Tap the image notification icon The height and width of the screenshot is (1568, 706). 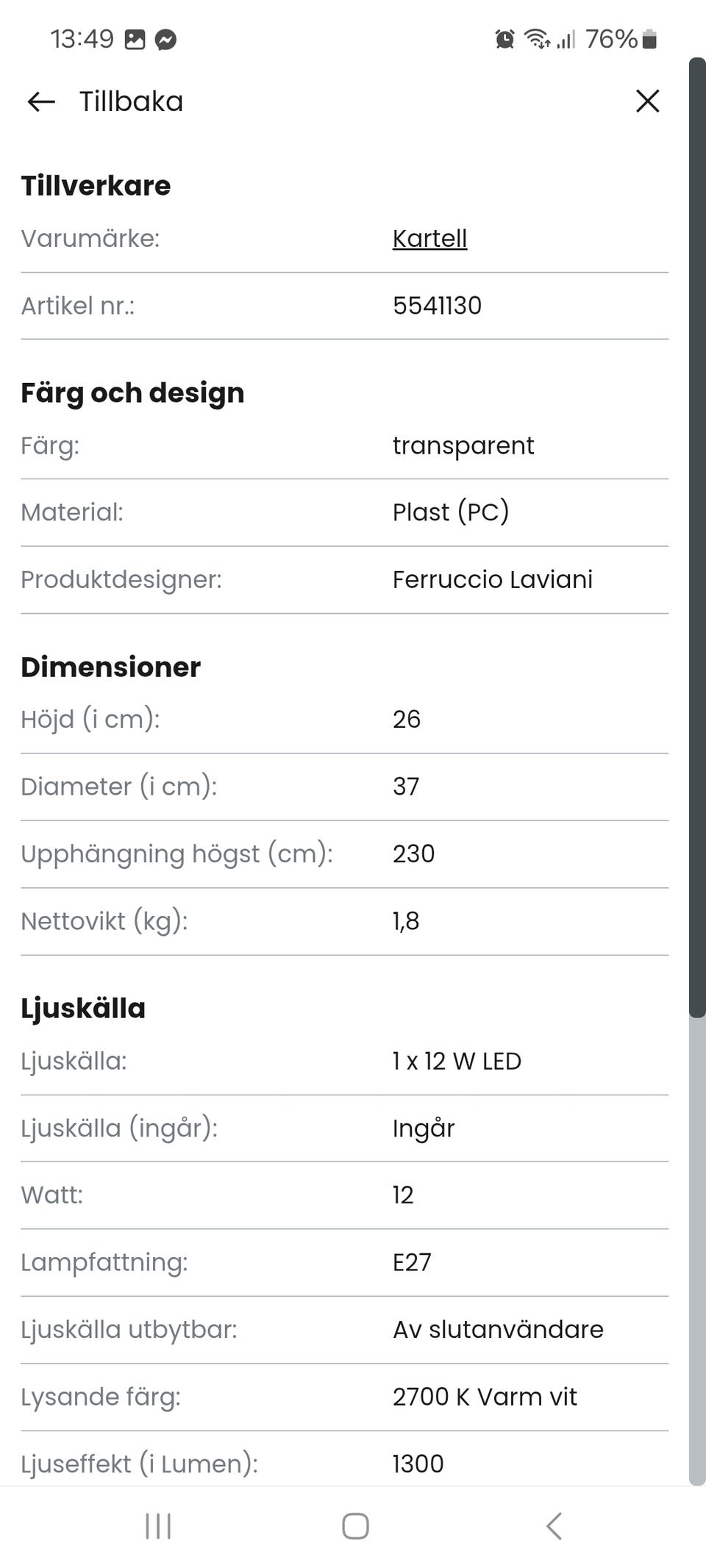pyautogui.click(x=135, y=39)
